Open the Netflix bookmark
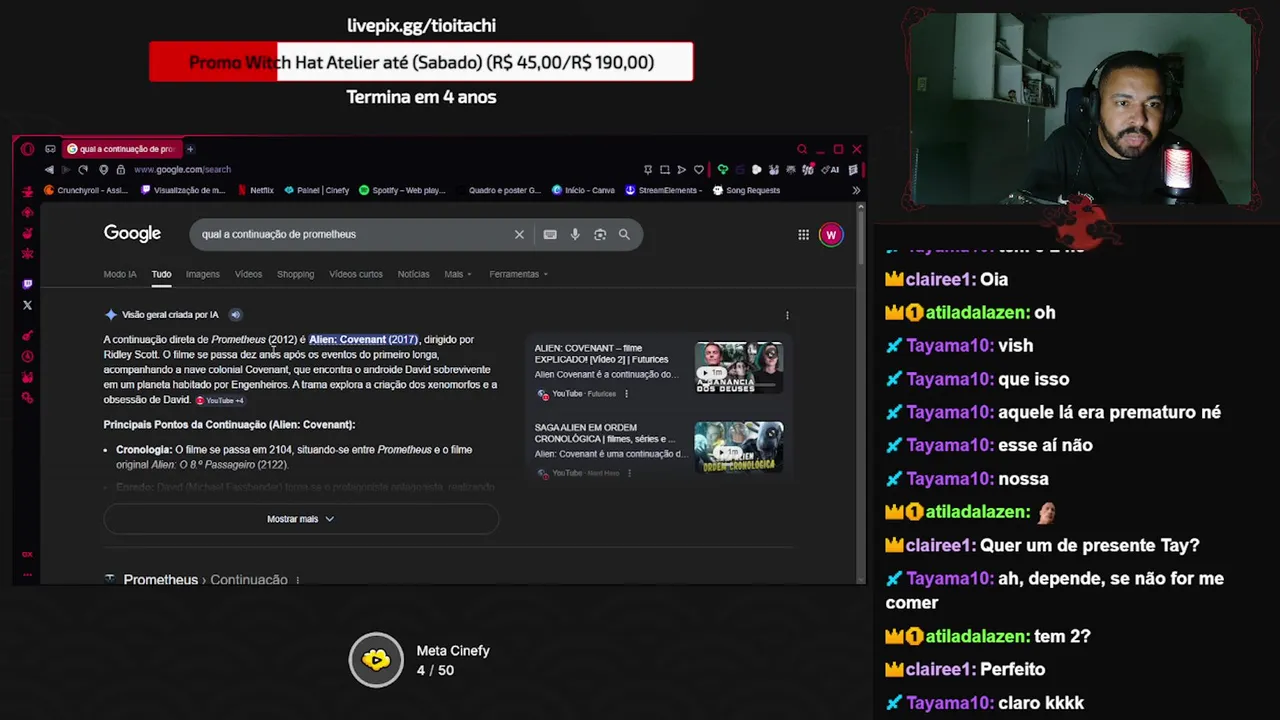 click(x=255, y=190)
